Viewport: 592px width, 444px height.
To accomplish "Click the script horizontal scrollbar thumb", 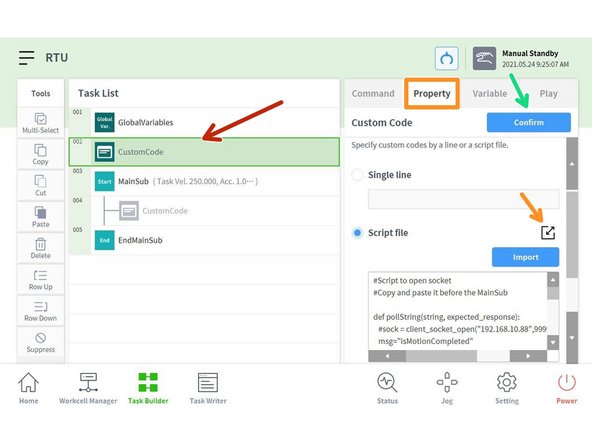I will 441,356.
